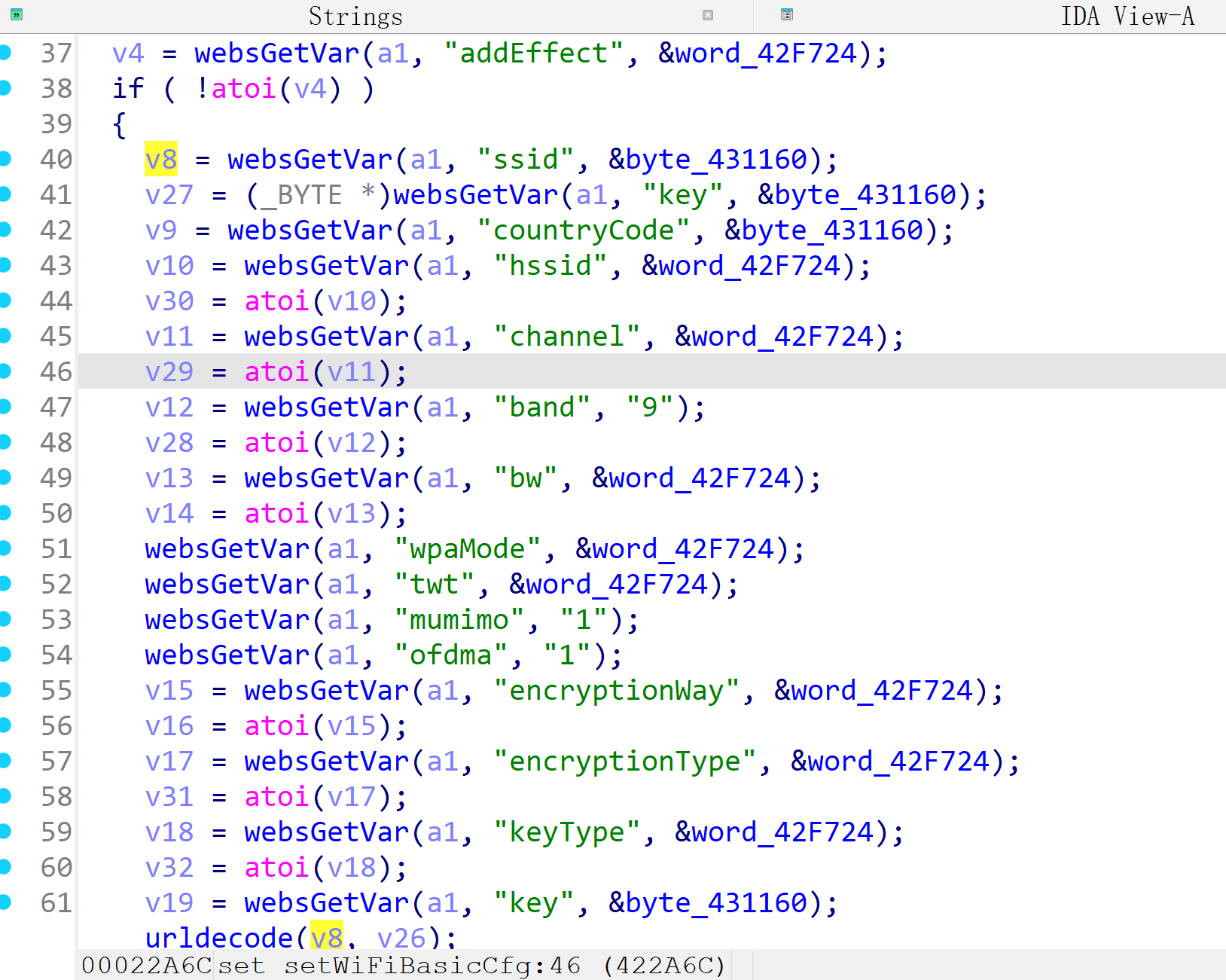Viewport: 1226px width, 980px height.
Task: Click "hssid" string on line 43
Action: click(550, 265)
